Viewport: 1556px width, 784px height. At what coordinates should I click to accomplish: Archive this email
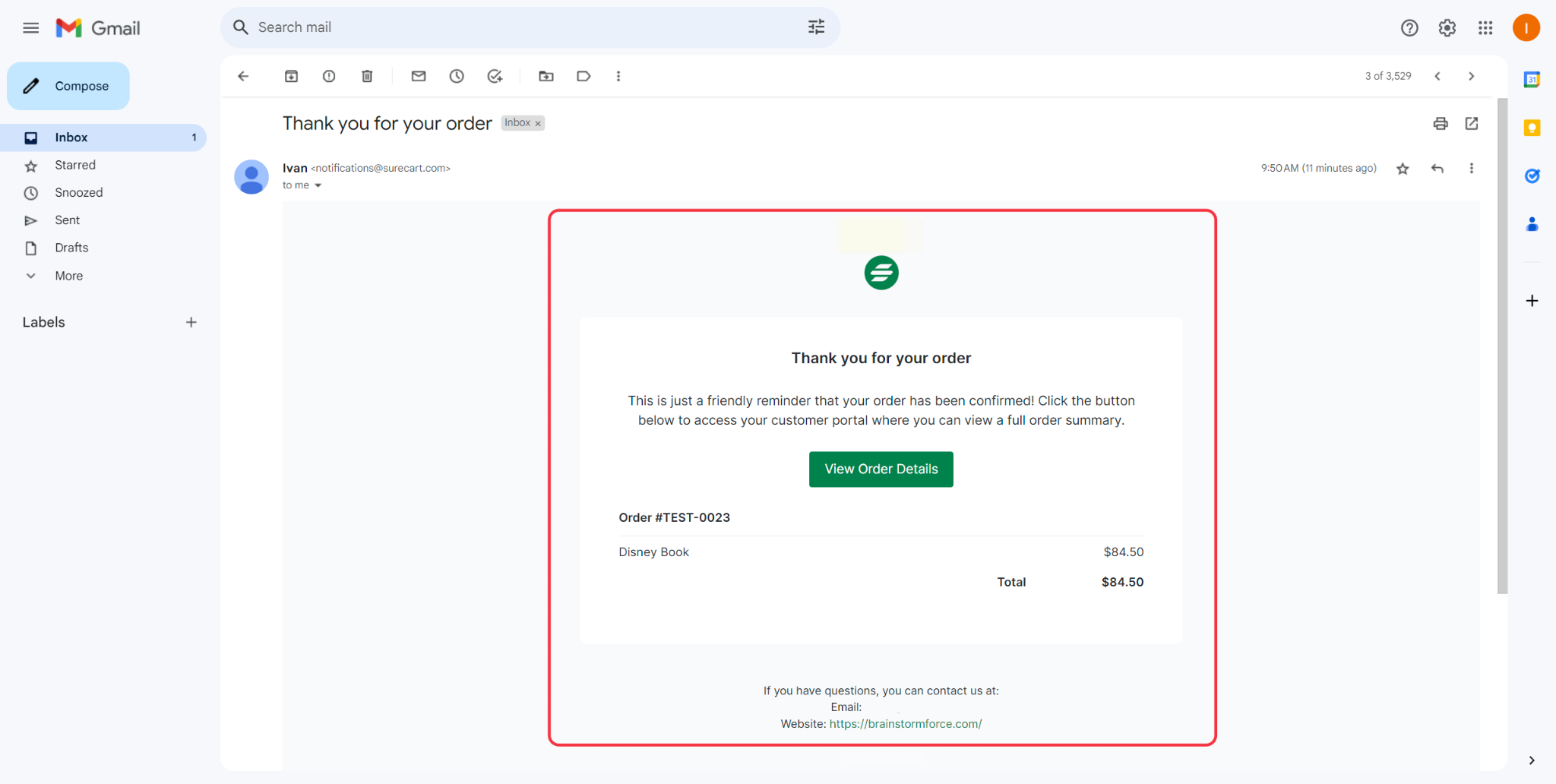291,76
